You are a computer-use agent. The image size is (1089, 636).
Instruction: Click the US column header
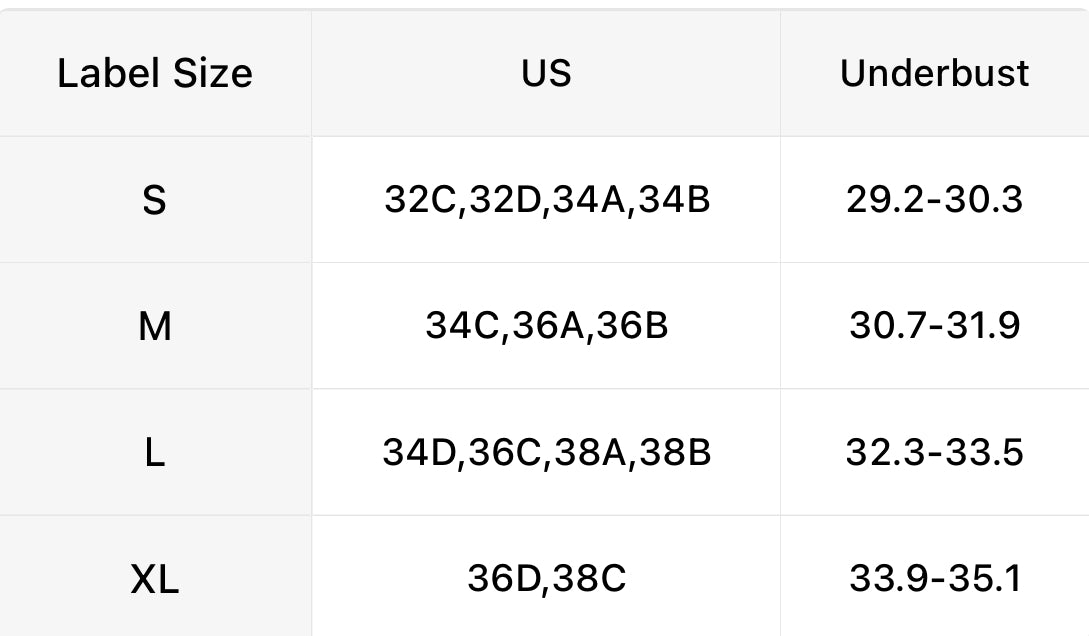[x=546, y=73]
